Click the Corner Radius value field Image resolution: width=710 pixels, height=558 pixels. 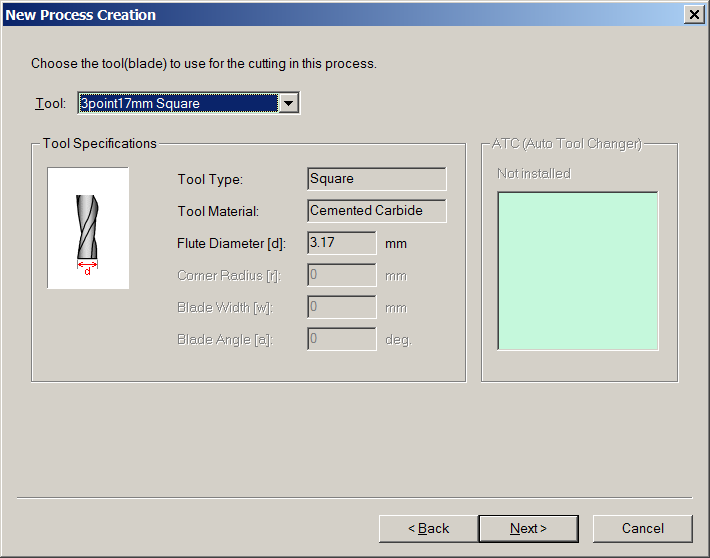click(x=342, y=275)
